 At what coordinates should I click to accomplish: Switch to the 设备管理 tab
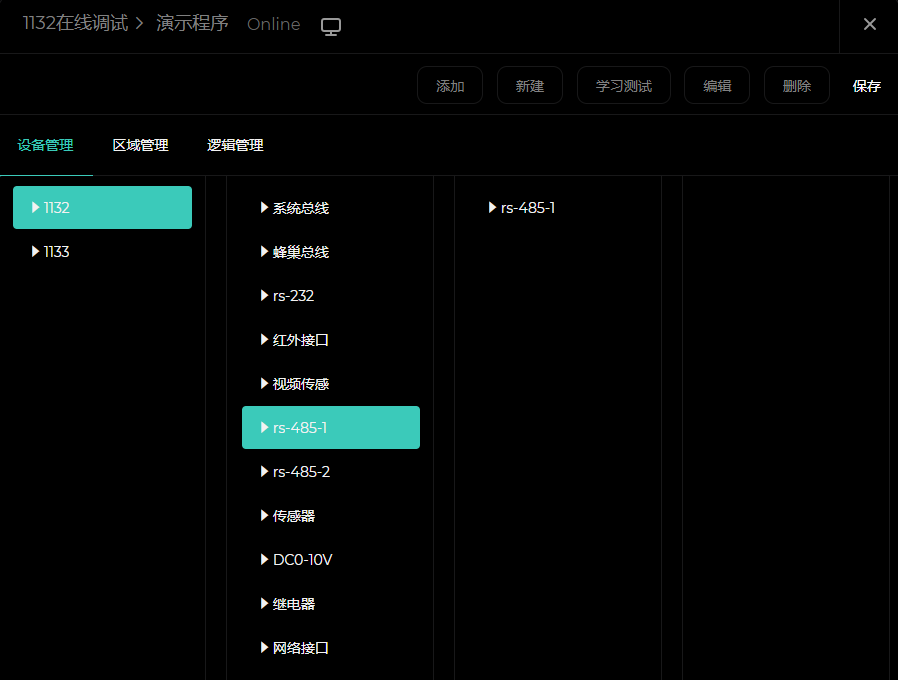point(45,146)
